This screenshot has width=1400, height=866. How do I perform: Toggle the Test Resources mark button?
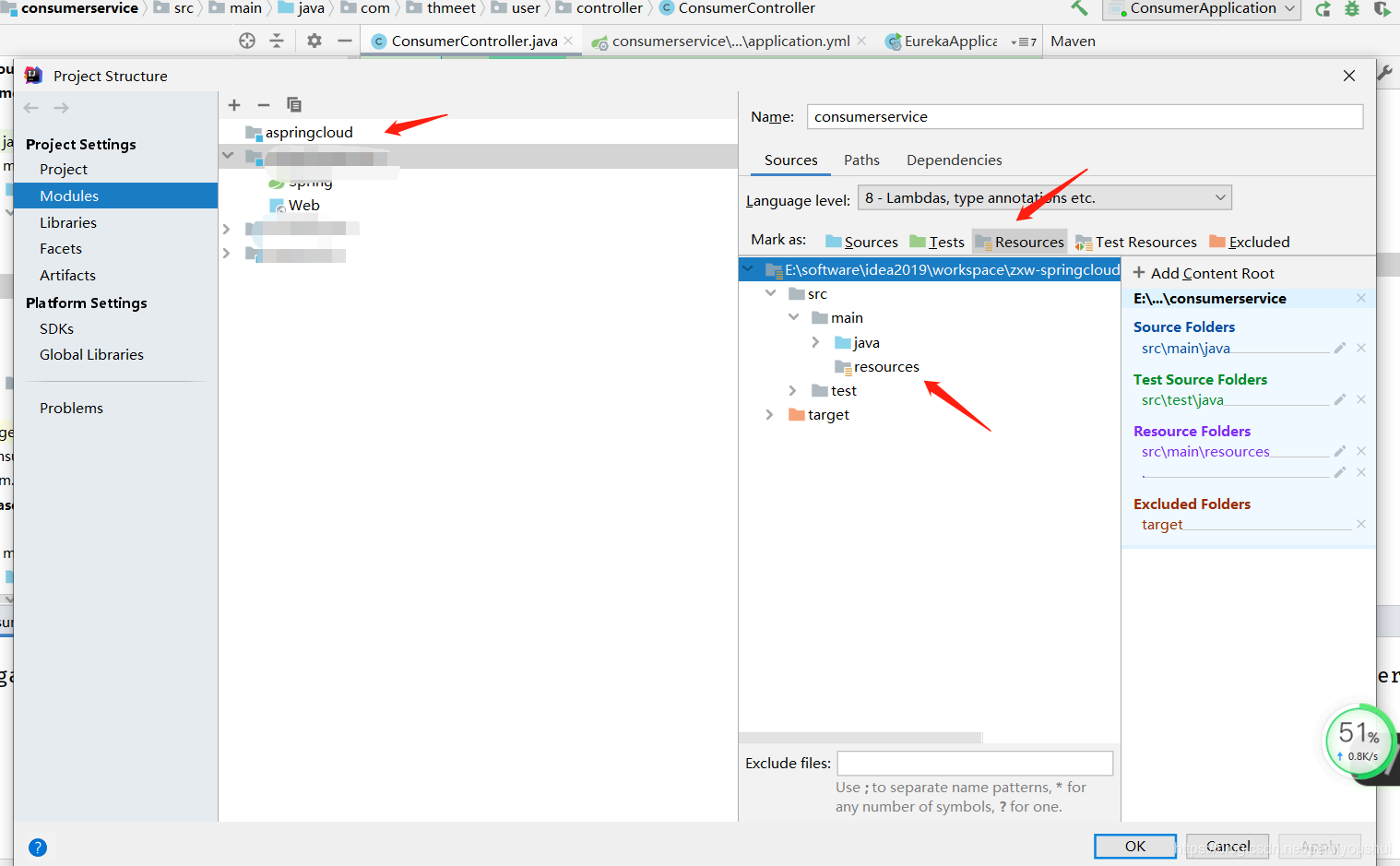[1136, 241]
